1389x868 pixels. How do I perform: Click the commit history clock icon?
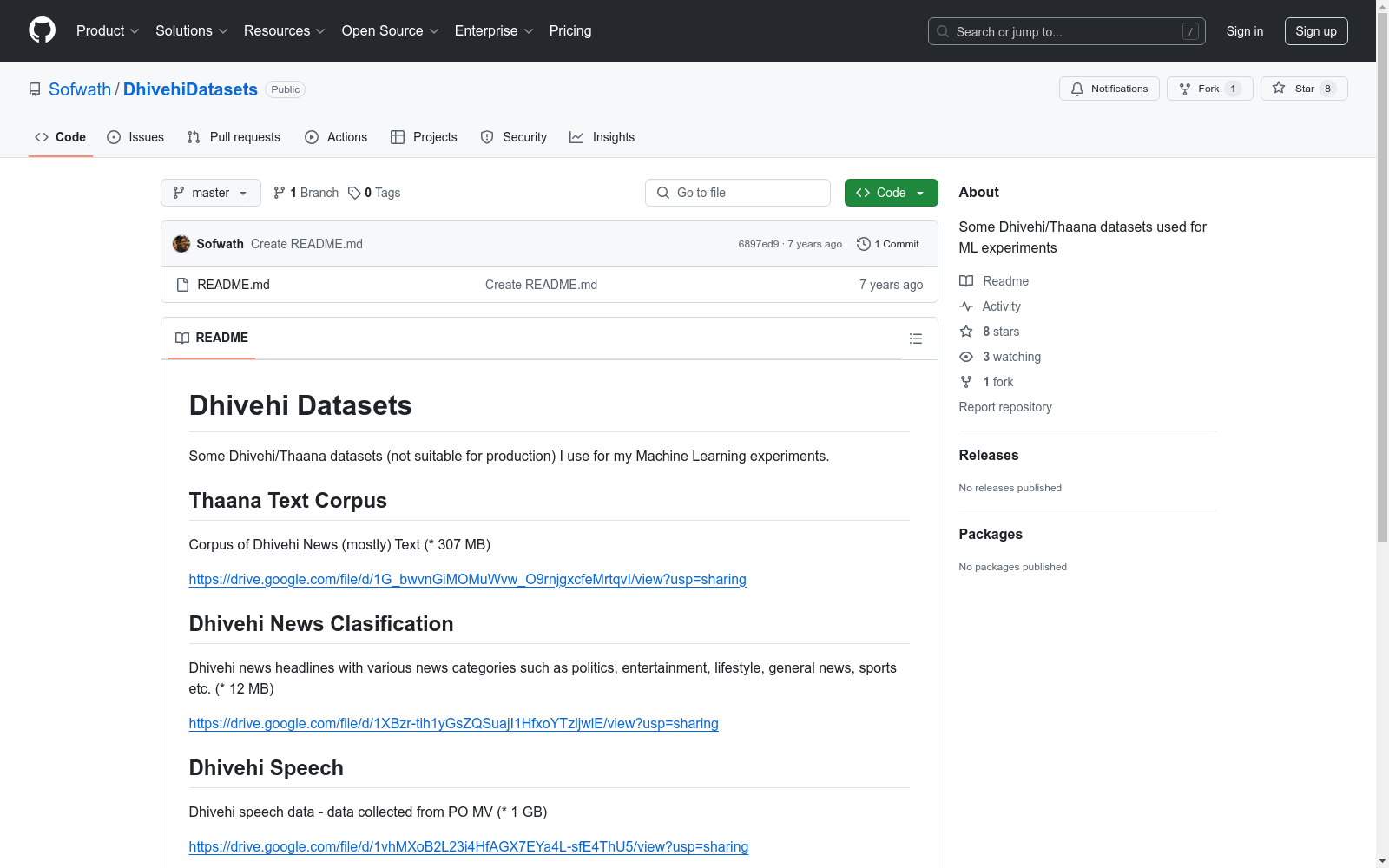pyautogui.click(x=863, y=244)
